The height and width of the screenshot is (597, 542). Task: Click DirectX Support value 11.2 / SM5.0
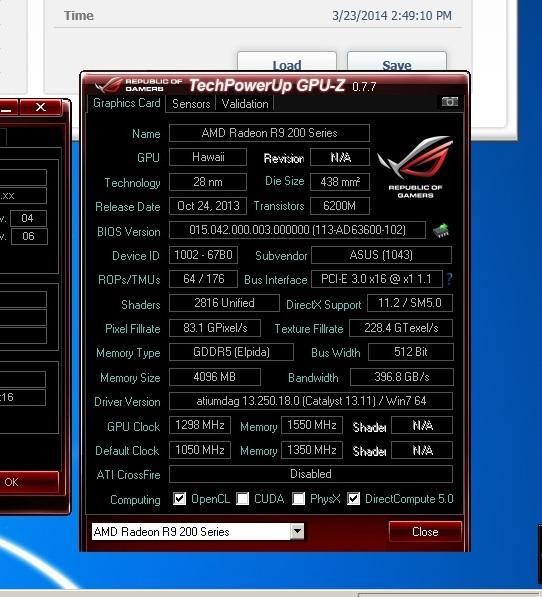(410, 303)
